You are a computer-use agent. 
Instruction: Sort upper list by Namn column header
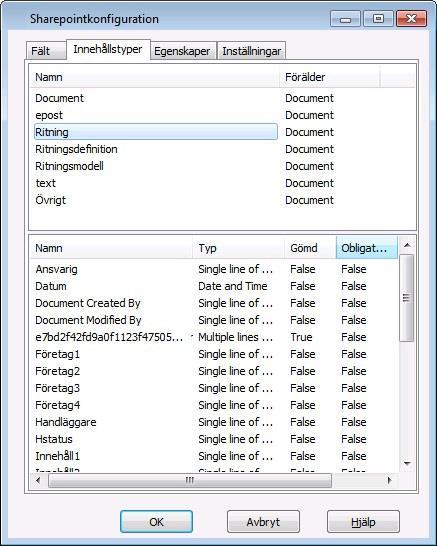[155, 77]
